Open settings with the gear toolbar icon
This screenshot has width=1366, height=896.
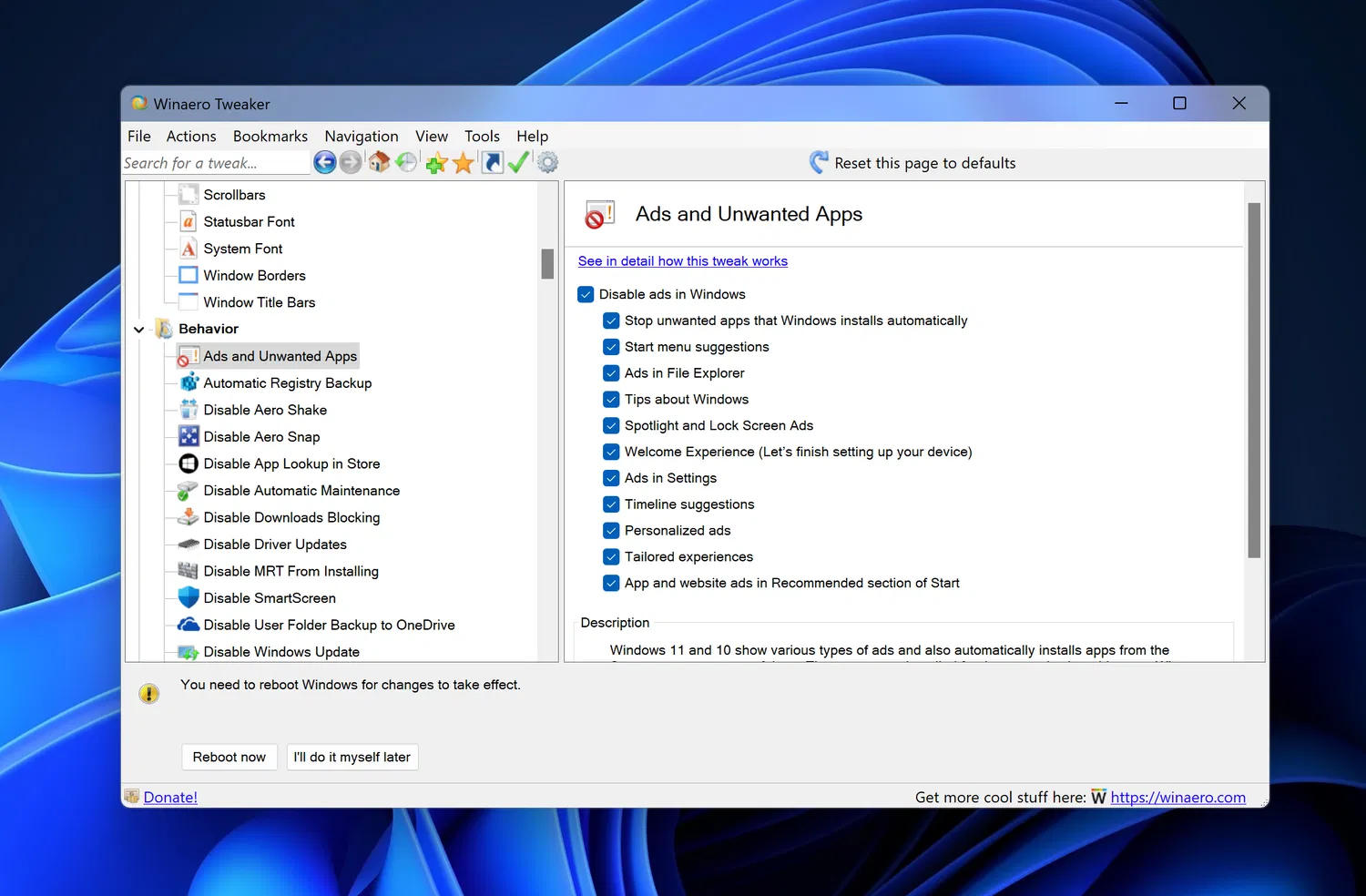pyautogui.click(x=547, y=163)
